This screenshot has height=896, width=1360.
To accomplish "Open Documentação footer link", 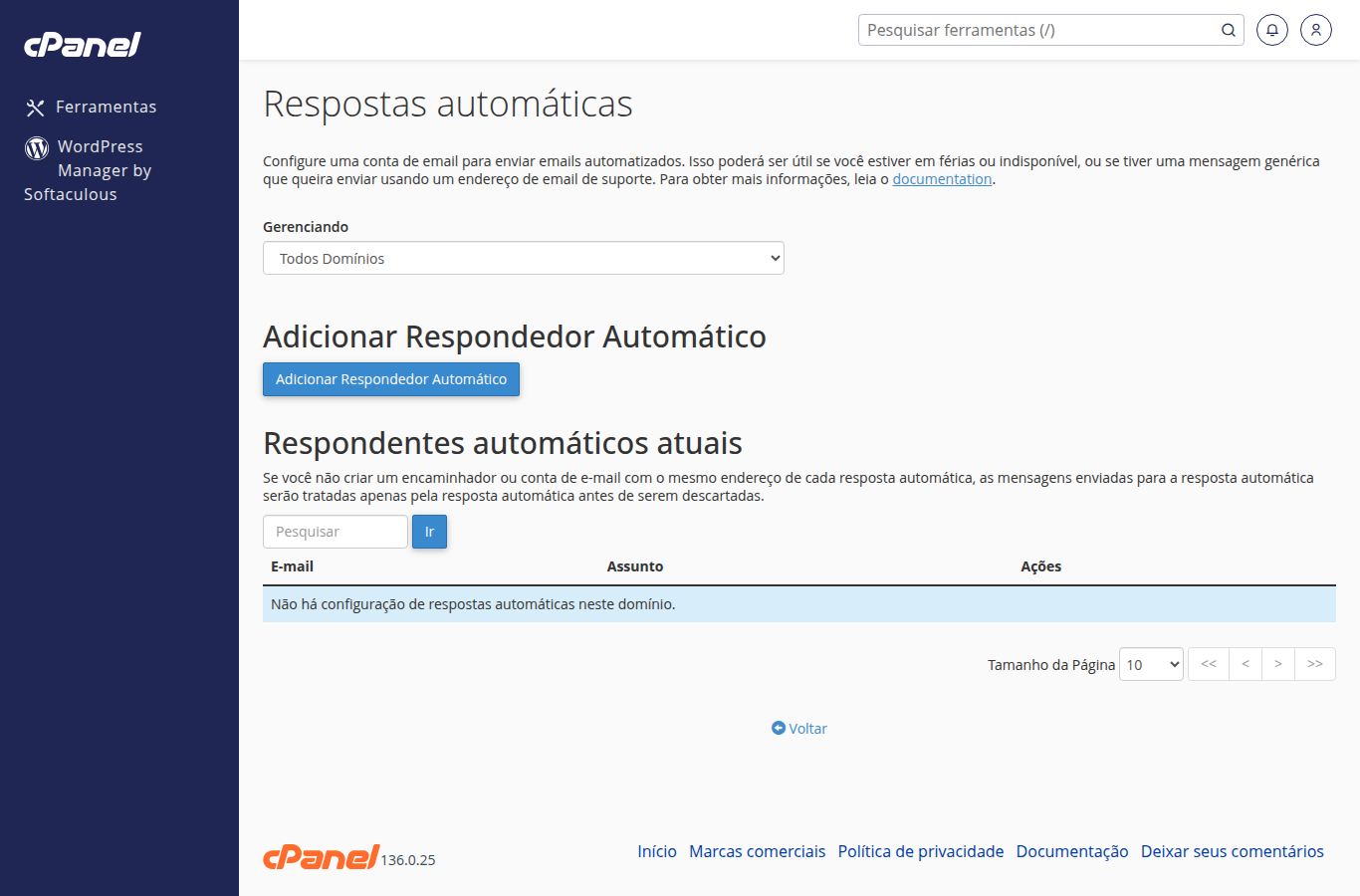I will coord(1072,851).
